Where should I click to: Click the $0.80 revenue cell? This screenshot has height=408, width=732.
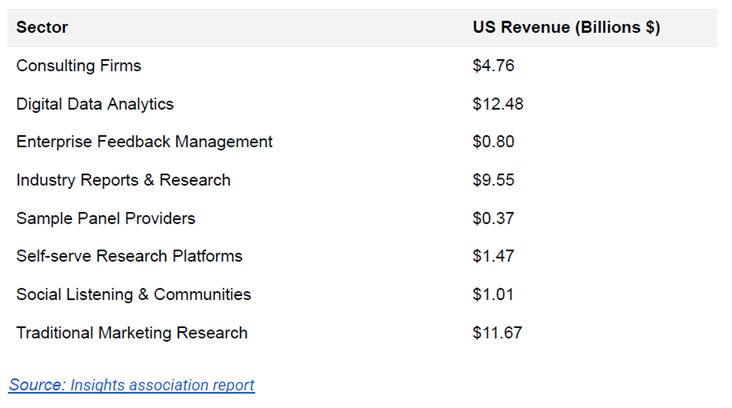click(x=493, y=142)
